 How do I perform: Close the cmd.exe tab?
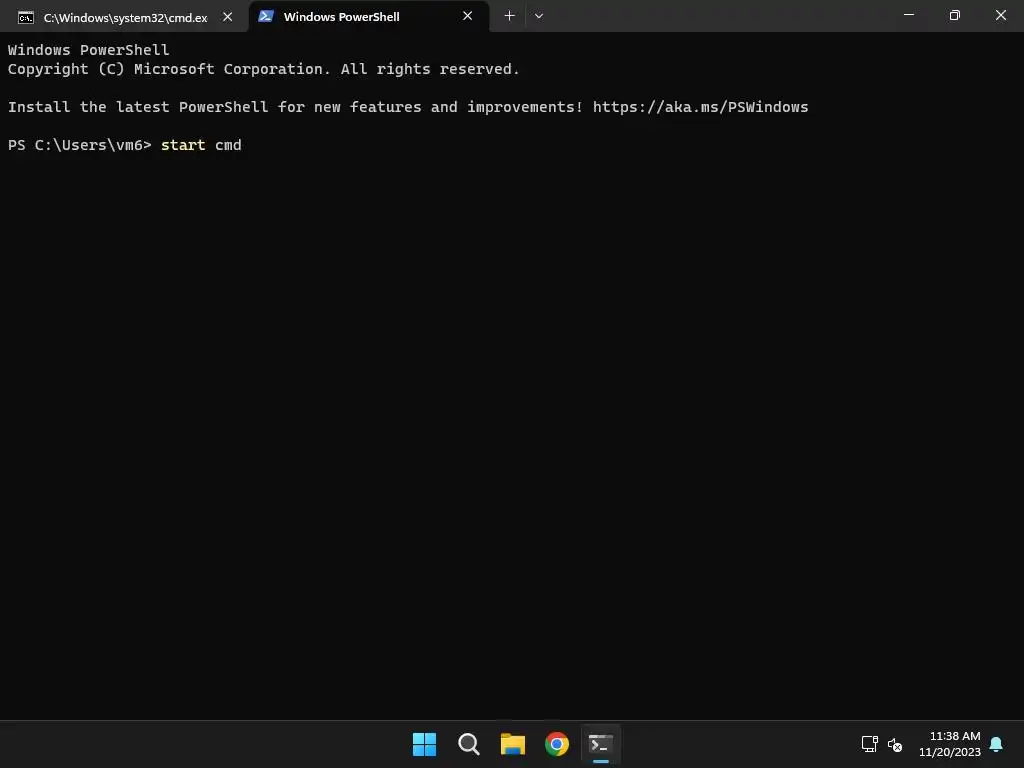pos(227,17)
